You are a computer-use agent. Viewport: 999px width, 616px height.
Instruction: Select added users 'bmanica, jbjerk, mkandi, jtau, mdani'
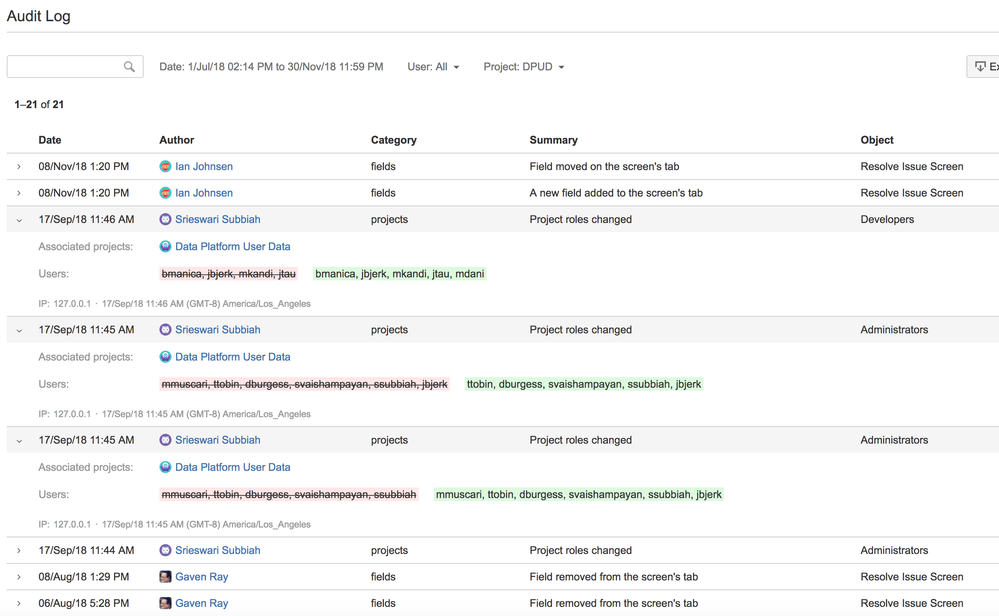coord(399,274)
